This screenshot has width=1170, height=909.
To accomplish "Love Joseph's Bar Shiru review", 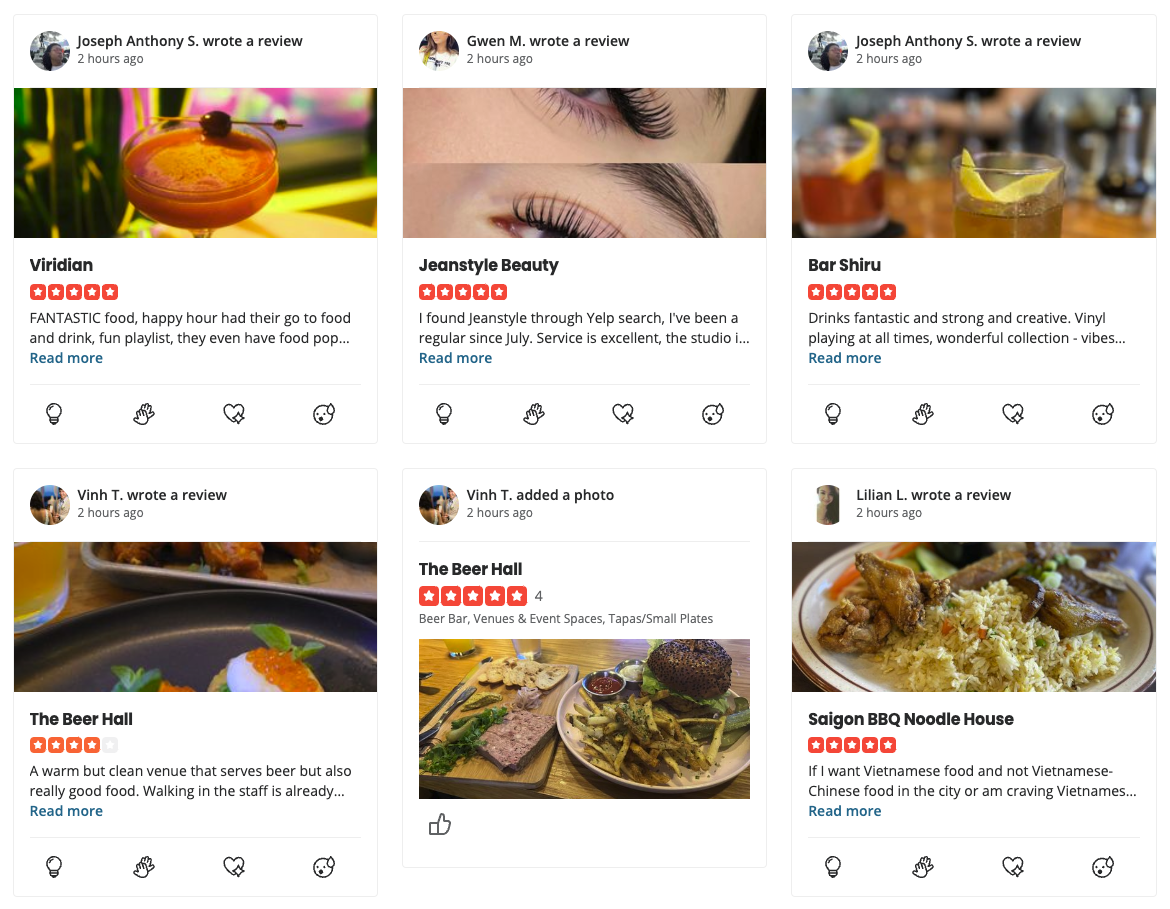I will [1012, 413].
